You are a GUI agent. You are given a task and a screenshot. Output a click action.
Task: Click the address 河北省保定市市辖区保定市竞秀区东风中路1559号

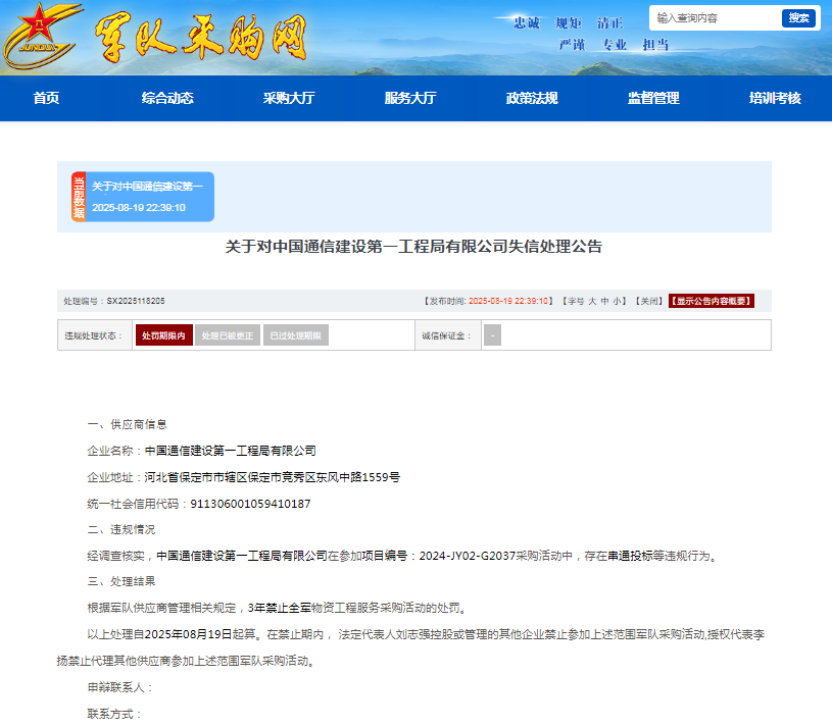(x=272, y=478)
